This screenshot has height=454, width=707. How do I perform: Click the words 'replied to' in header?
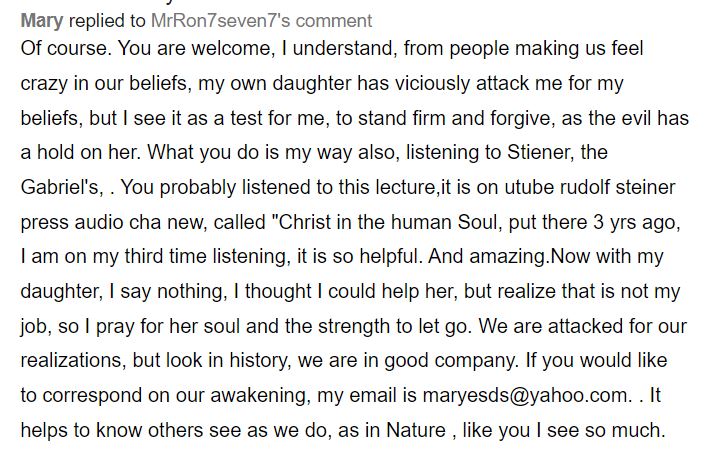coord(107,21)
